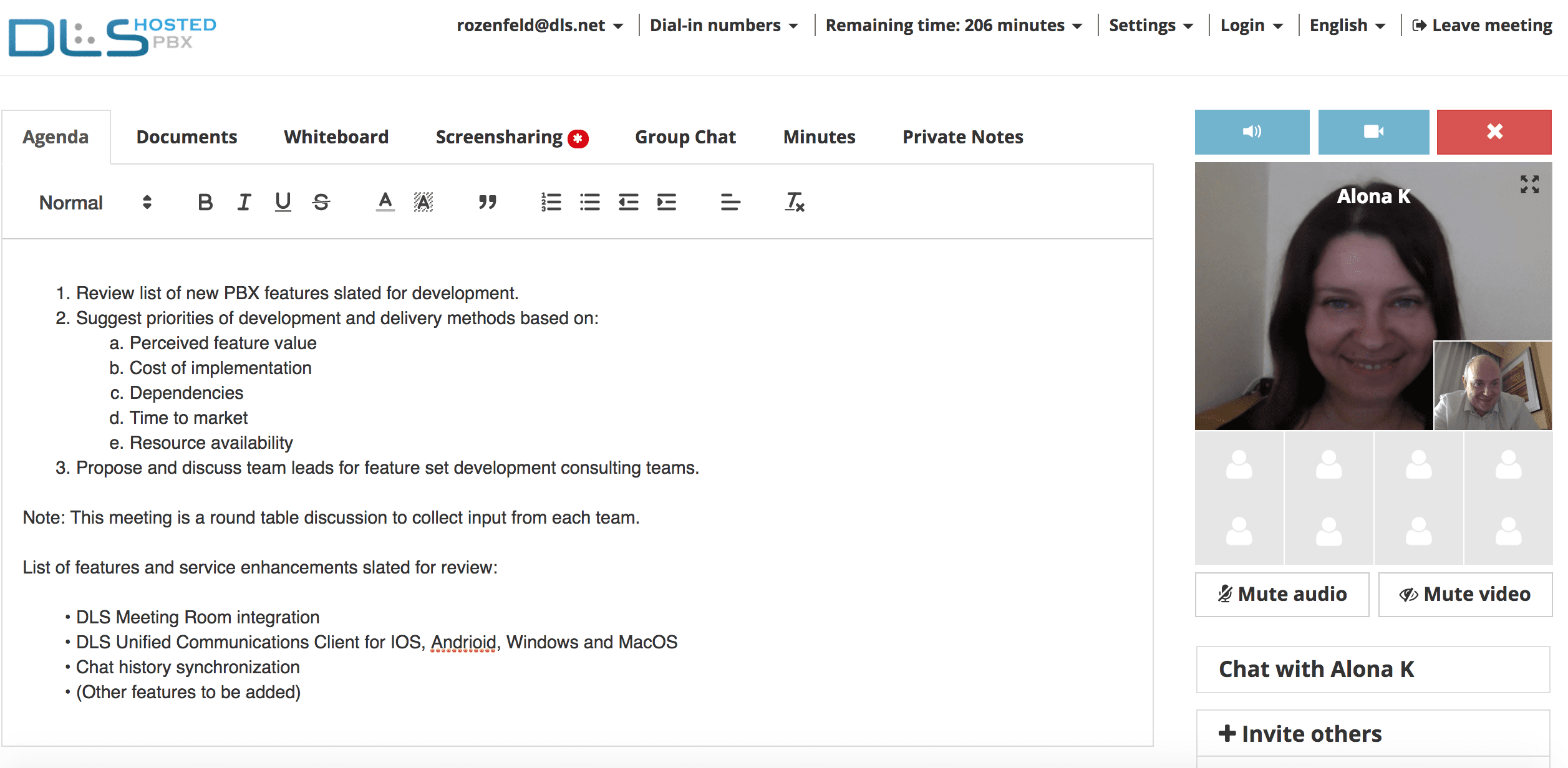Mute video for the meeting
This screenshot has width=1568, height=768.
pyautogui.click(x=1464, y=594)
